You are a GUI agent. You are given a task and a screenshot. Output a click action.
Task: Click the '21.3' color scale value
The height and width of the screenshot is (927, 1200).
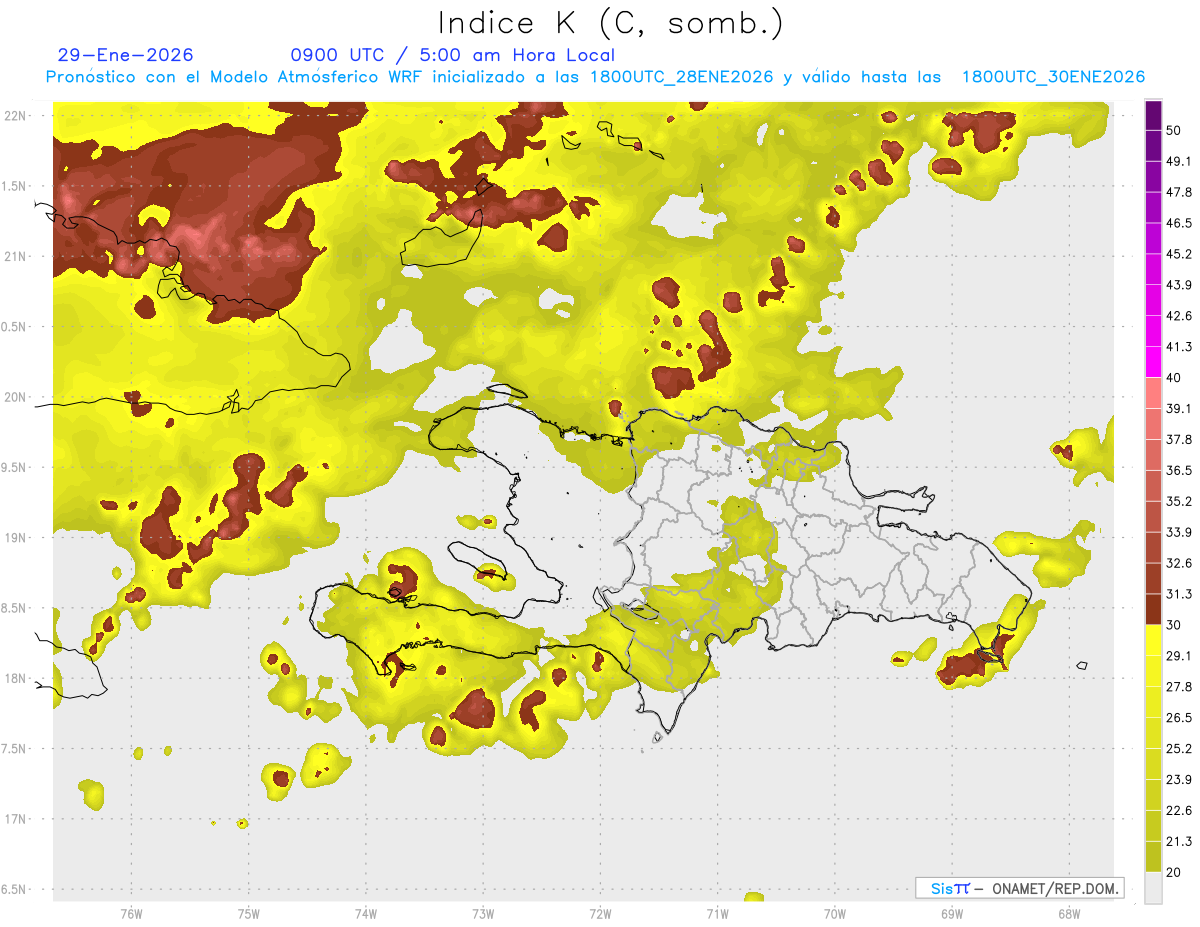coord(1179,841)
